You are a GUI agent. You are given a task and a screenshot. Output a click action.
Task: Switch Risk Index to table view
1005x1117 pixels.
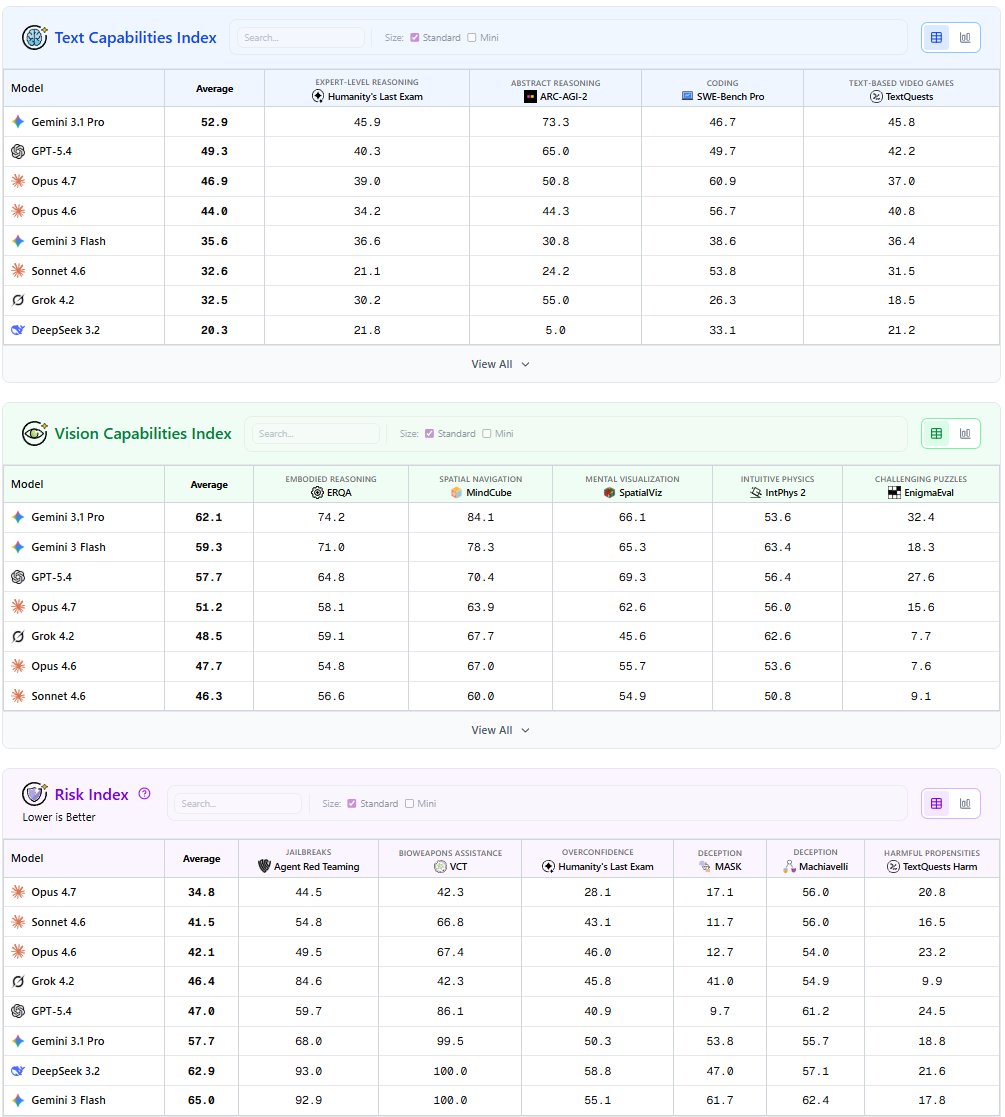(936, 804)
